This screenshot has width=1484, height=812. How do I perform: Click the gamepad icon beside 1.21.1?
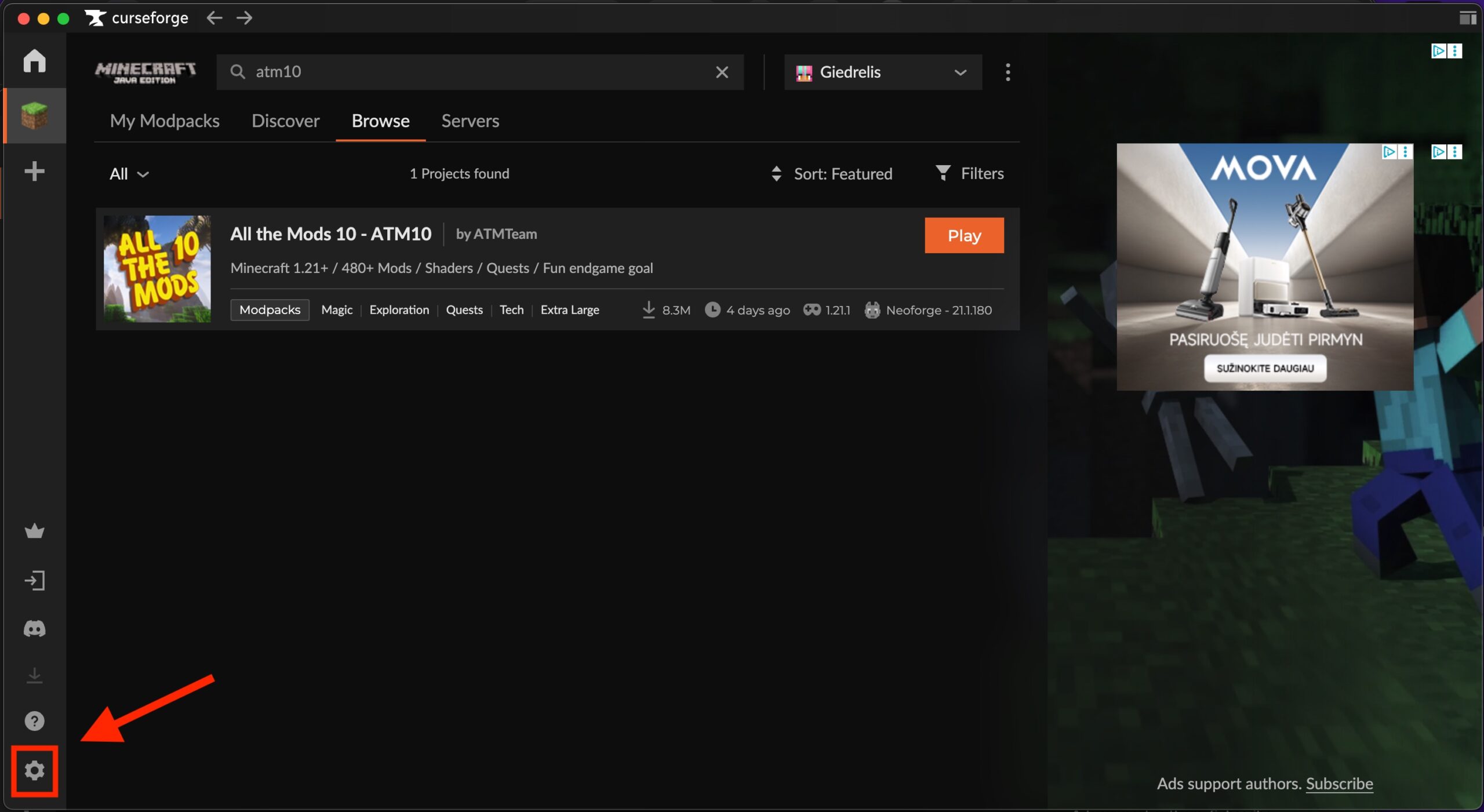[812, 309]
